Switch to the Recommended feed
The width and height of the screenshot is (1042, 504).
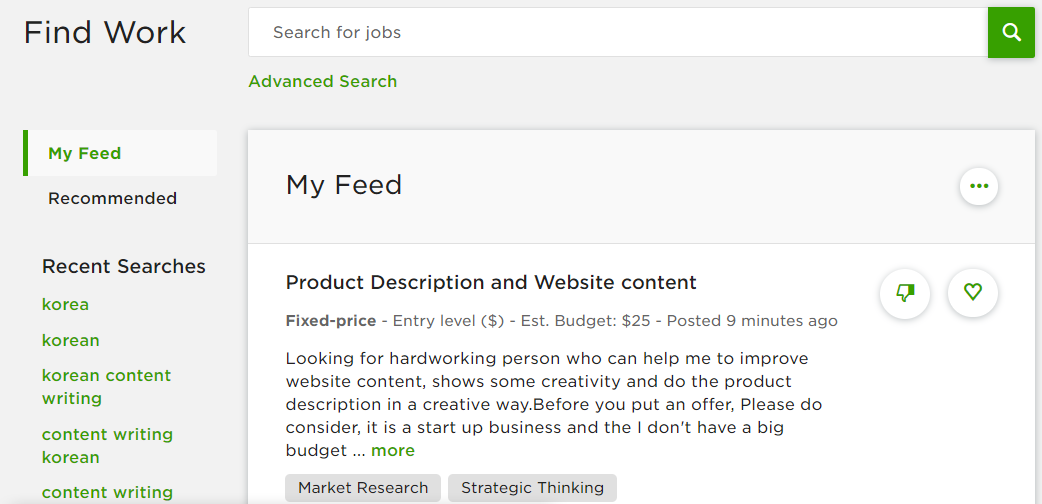(x=112, y=198)
